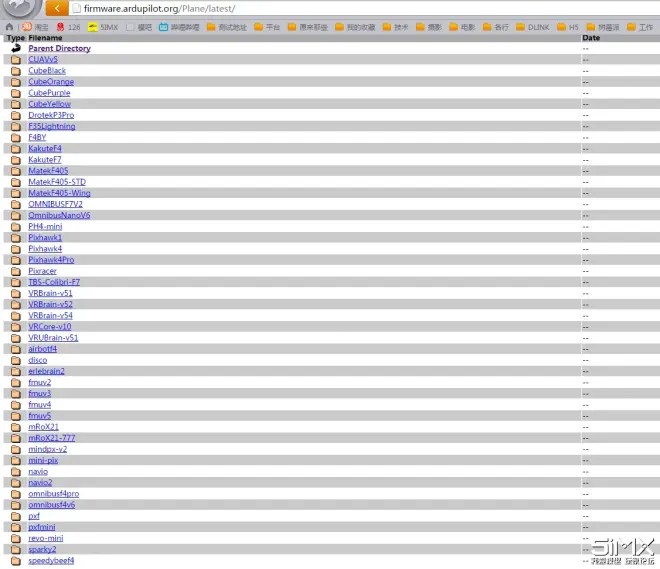Click the folder icon next to CubeBlack
This screenshot has width=660, height=569.
coord(16,71)
